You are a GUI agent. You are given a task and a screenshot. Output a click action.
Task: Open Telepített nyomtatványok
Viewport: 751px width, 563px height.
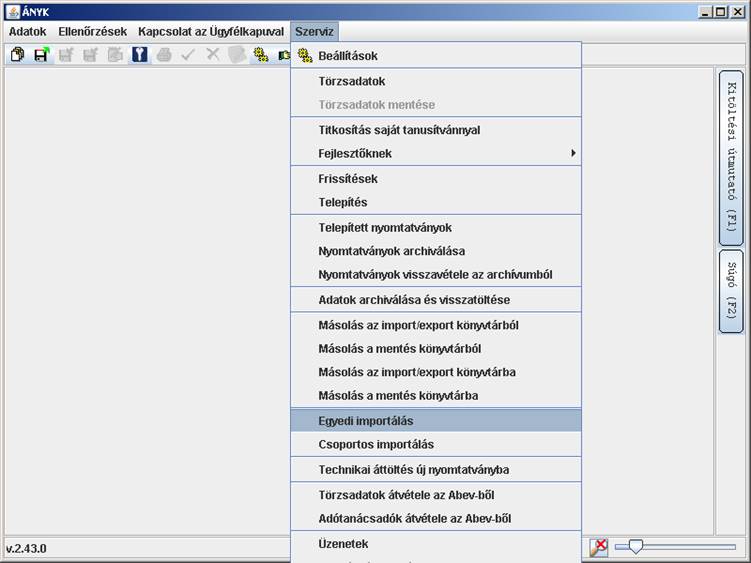pyautogui.click(x=436, y=228)
